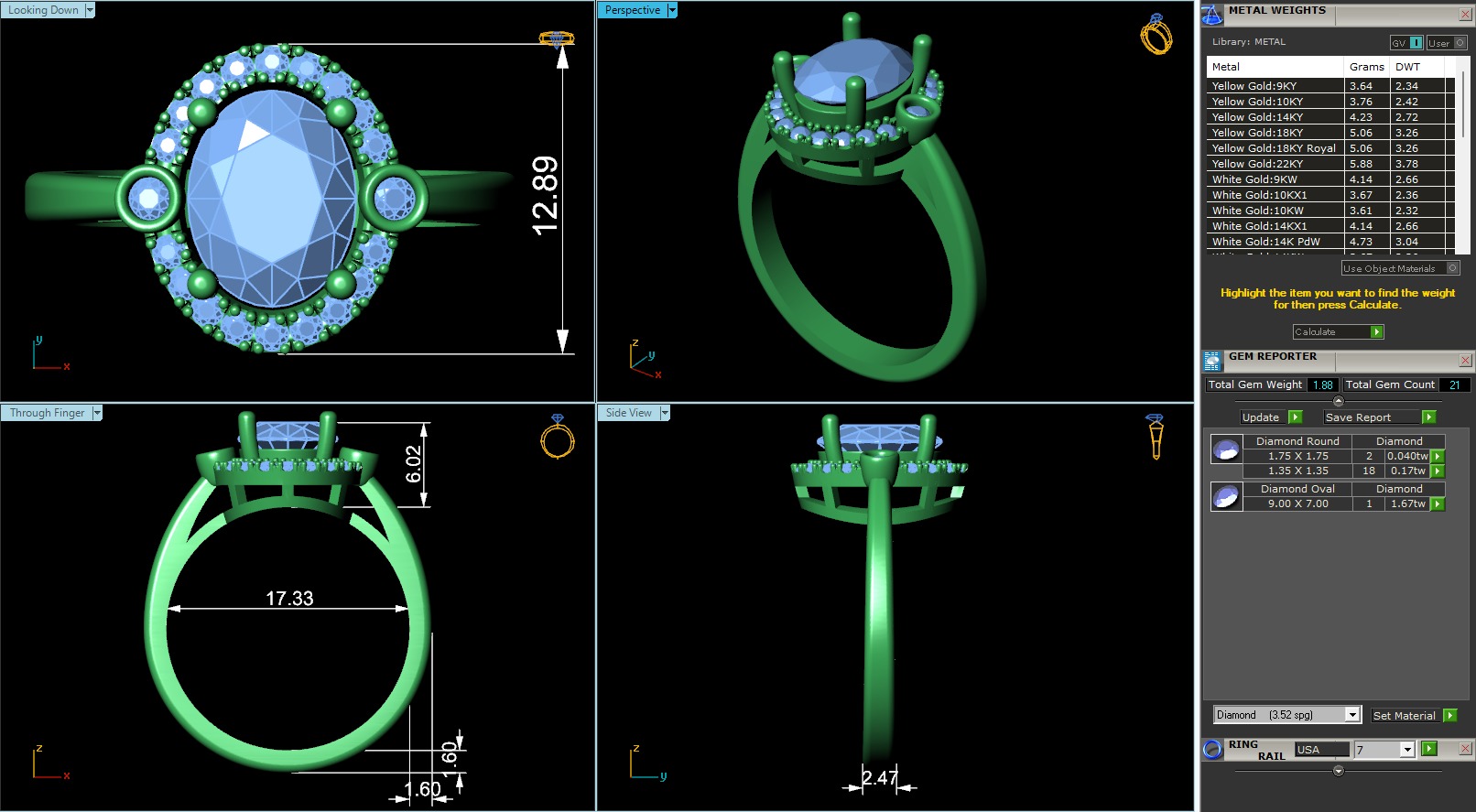Select the White Gold:14K PdW row

(1330, 242)
